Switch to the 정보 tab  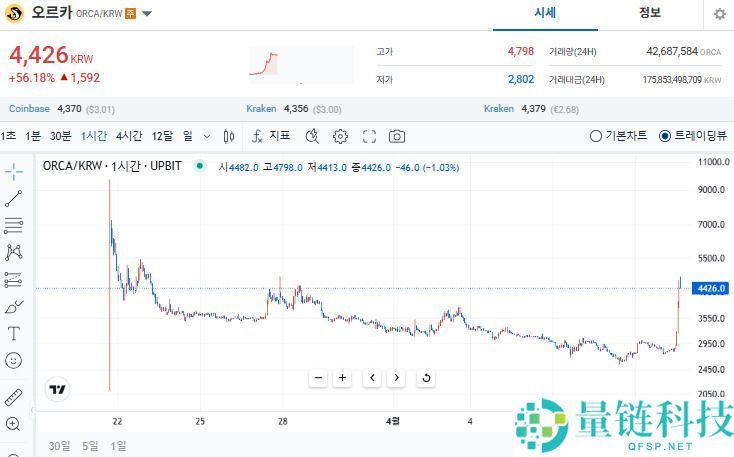[x=650, y=13]
